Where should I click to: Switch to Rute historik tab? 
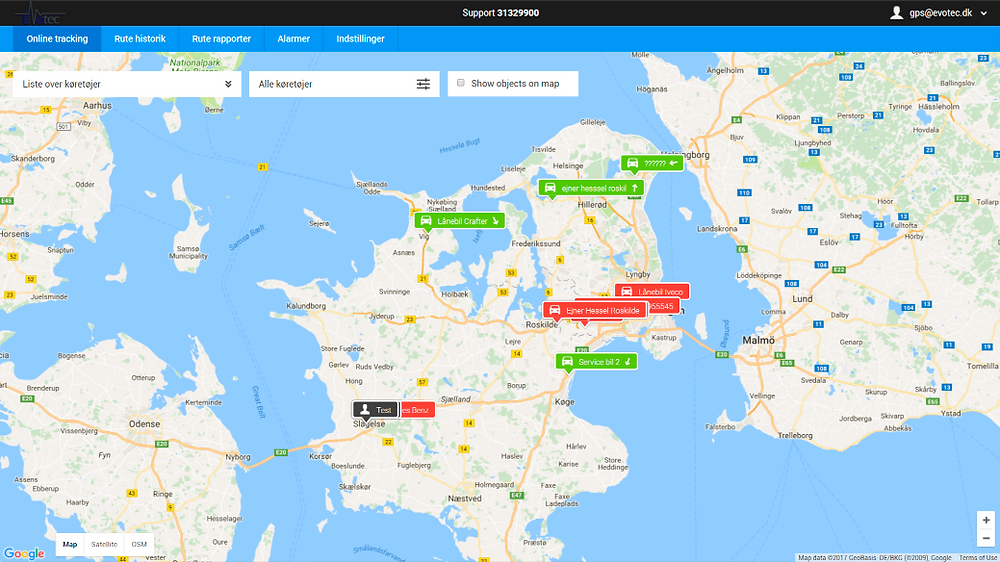tap(140, 39)
